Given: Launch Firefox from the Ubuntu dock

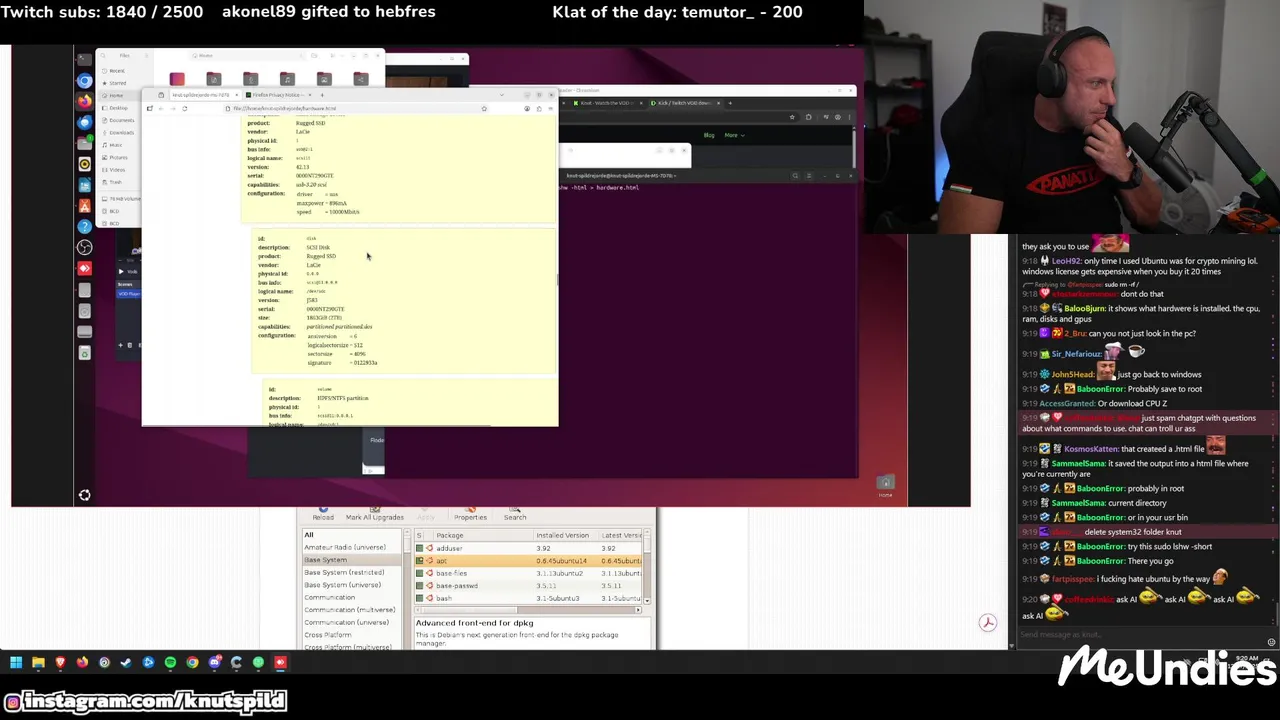Looking at the screenshot, I should [x=85, y=101].
